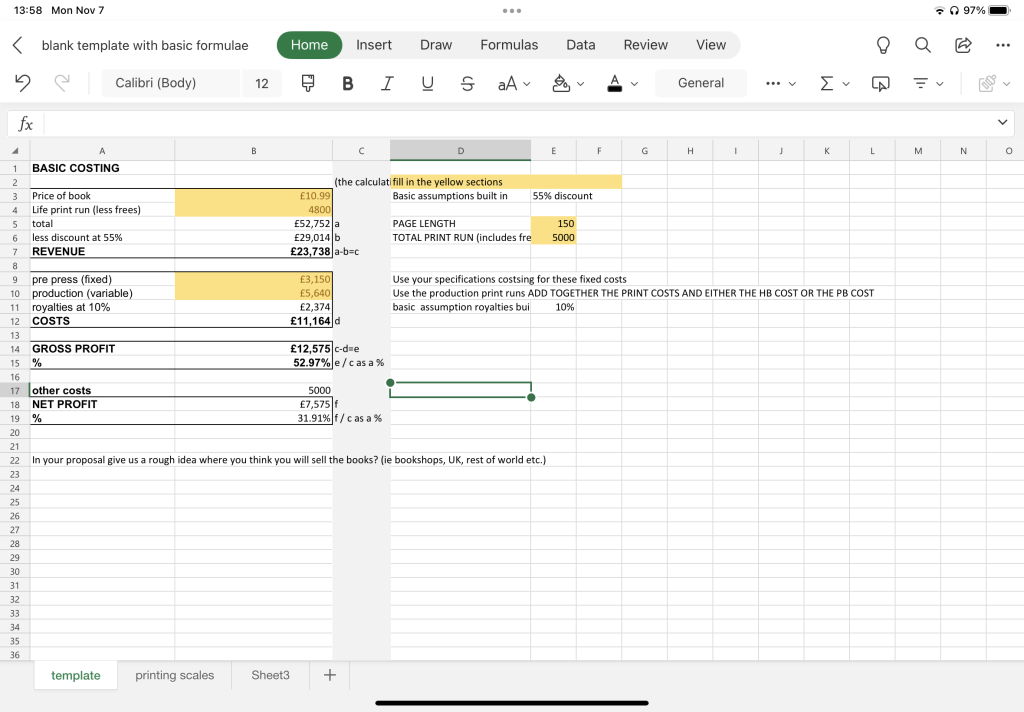Tap into the formula bar field
Viewport: 1024px width, 712px height.
click(516, 123)
